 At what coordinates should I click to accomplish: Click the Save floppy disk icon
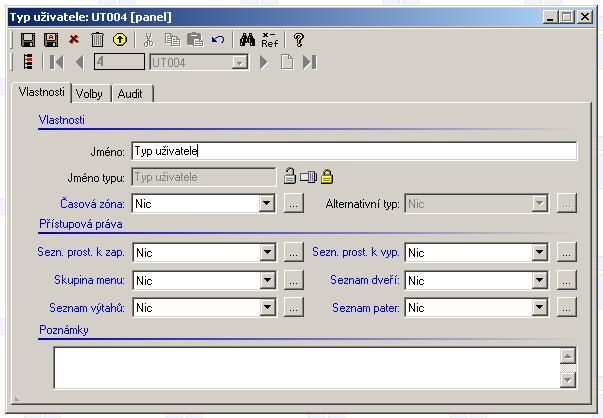pyautogui.click(x=28, y=40)
